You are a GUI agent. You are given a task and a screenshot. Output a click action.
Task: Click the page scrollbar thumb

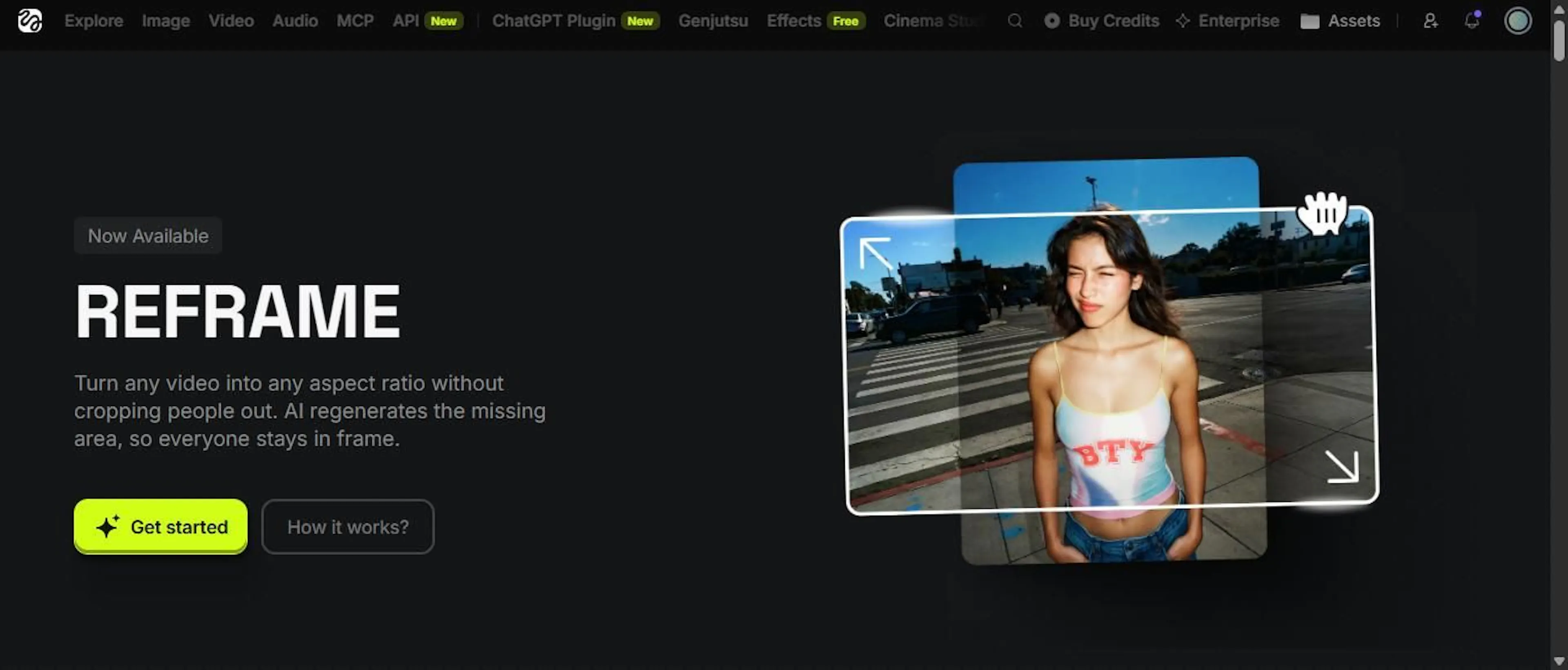1558,41
